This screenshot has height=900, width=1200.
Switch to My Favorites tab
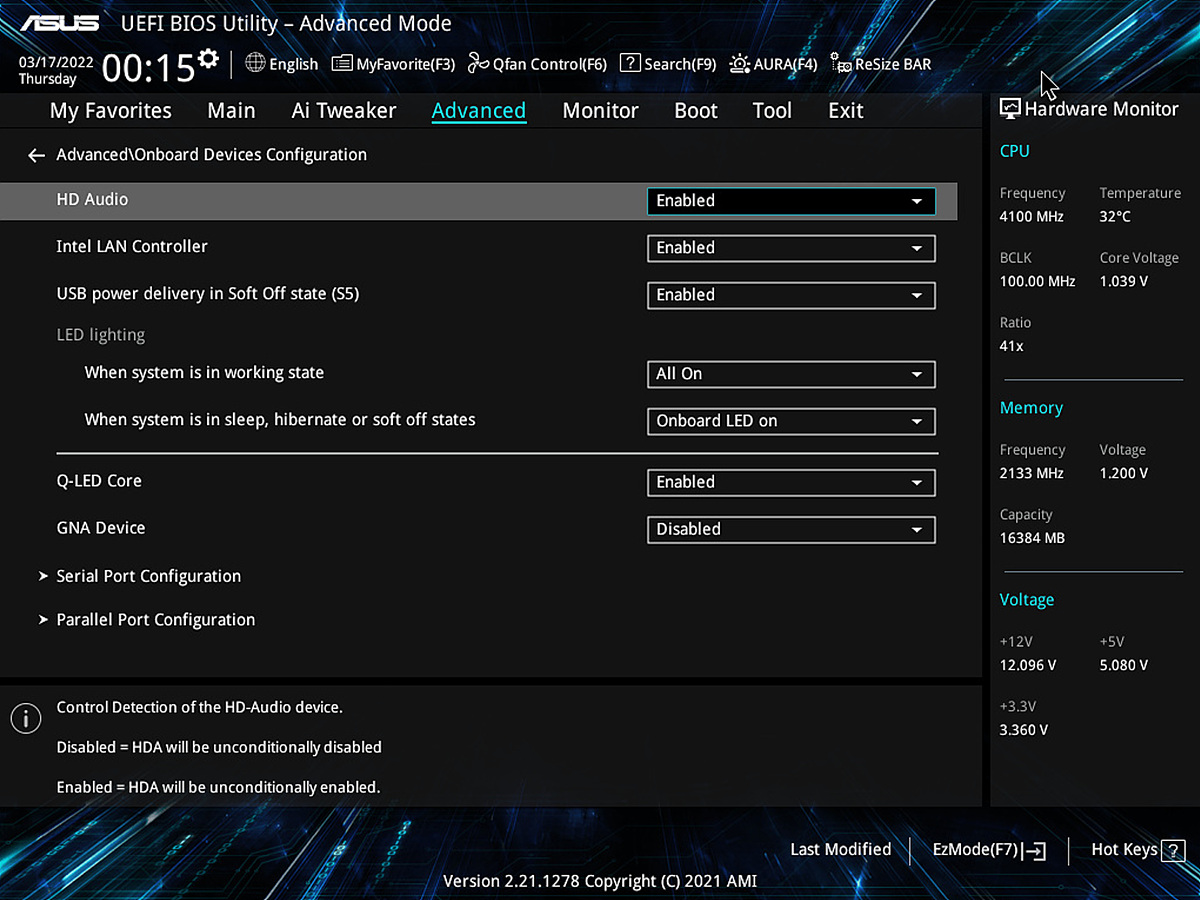tap(111, 111)
